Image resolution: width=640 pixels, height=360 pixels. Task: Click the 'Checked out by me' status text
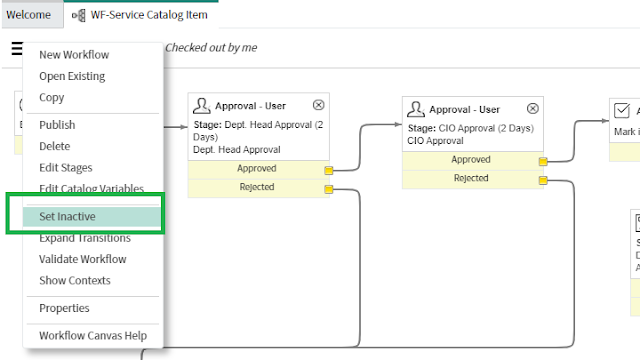211,48
